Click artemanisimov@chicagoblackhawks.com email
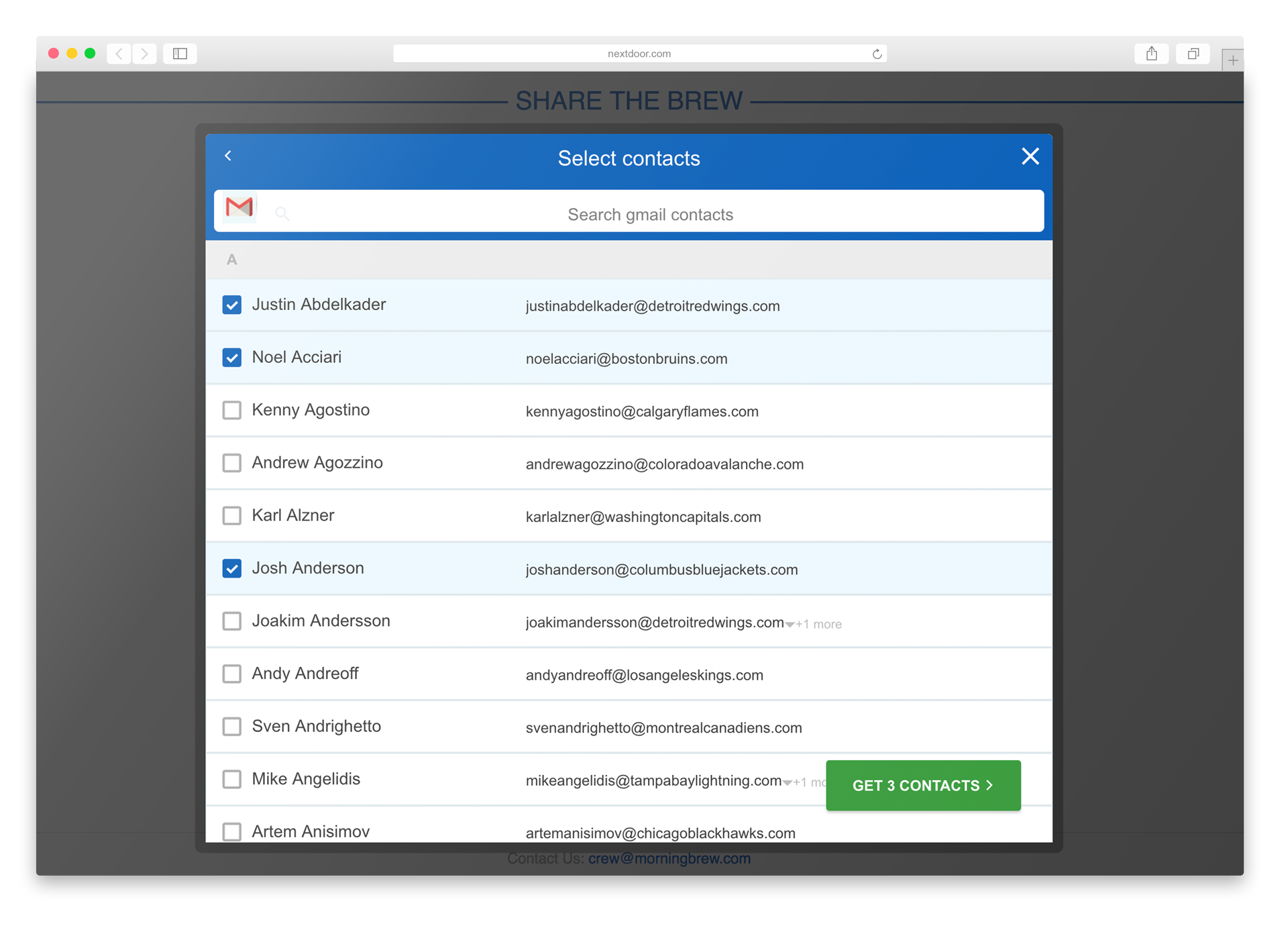Viewport: 1288px width, 932px height. click(661, 833)
